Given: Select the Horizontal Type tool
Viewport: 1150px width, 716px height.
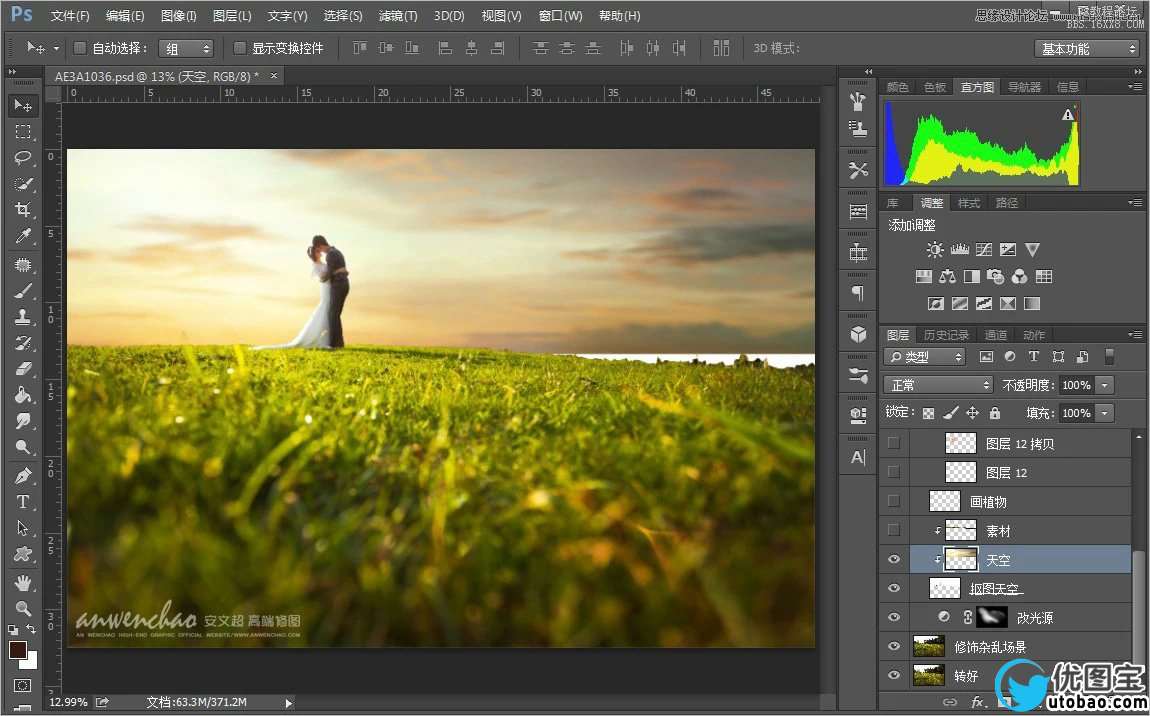Looking at the screenshot, I should pos(23,502).
